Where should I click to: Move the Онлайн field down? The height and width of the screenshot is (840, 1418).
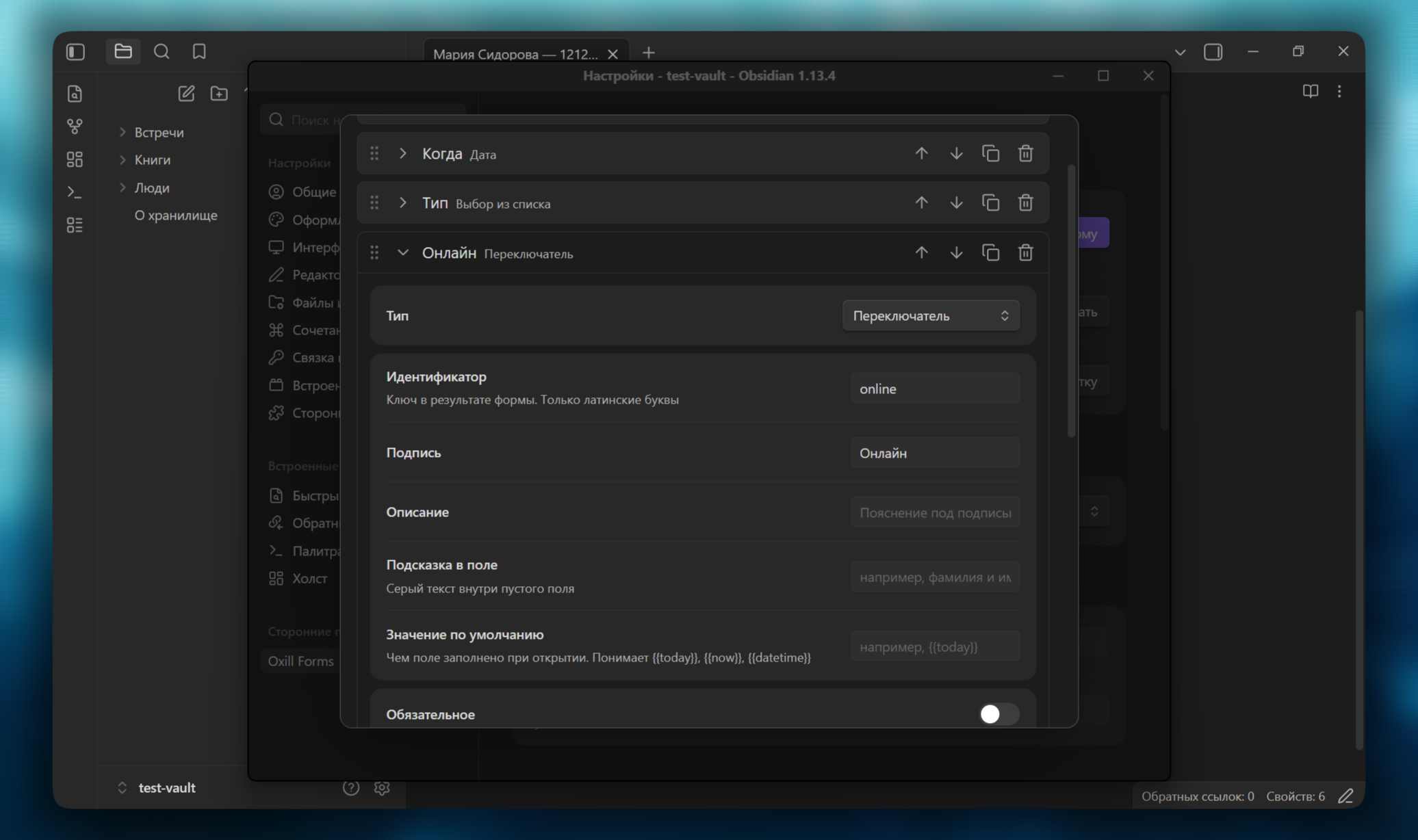pyautogui.click(x=956, y=252)
